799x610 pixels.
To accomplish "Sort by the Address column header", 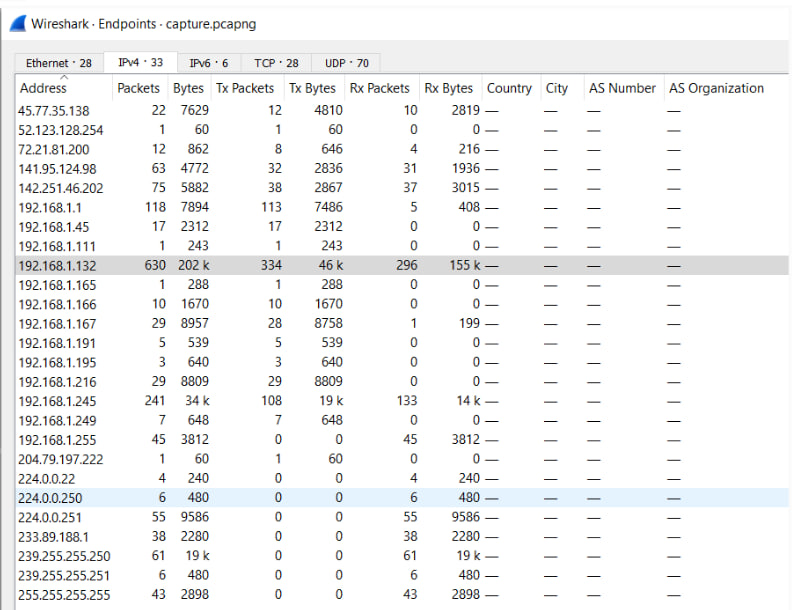I will pyautogui.click(x=63, y=88).
